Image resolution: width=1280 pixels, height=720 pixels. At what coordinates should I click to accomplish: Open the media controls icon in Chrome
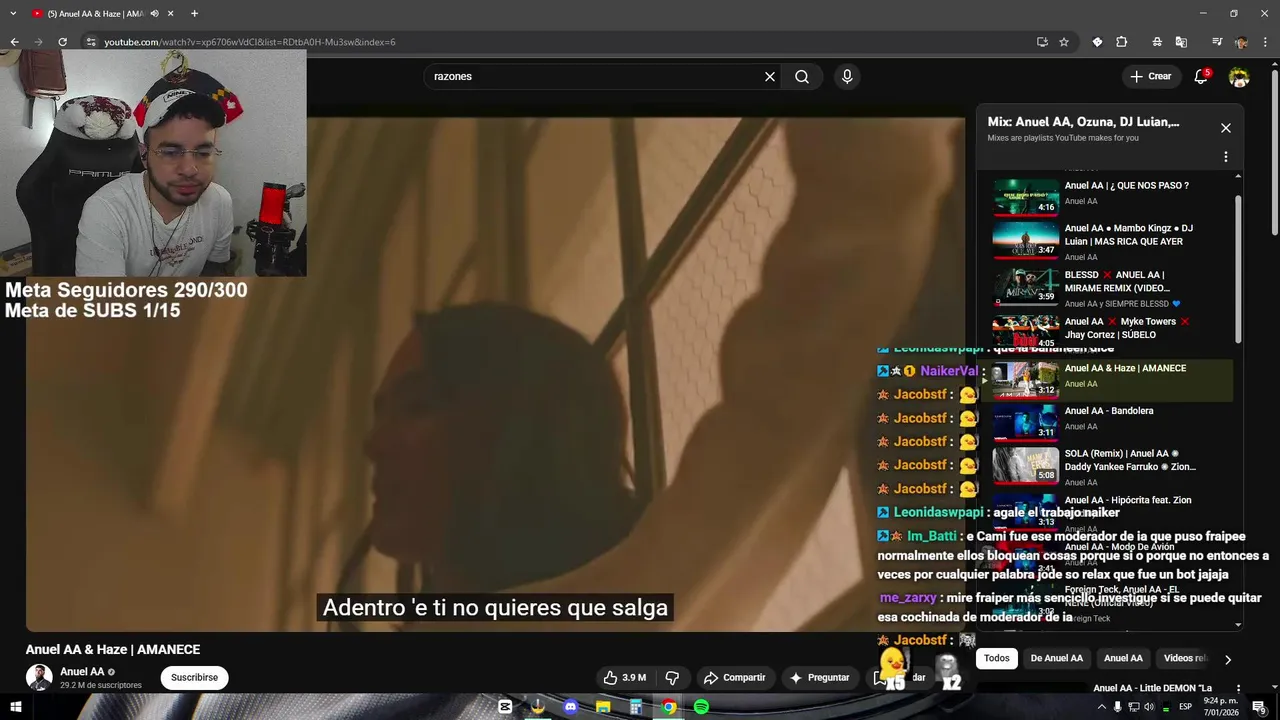click(1217, 42)
